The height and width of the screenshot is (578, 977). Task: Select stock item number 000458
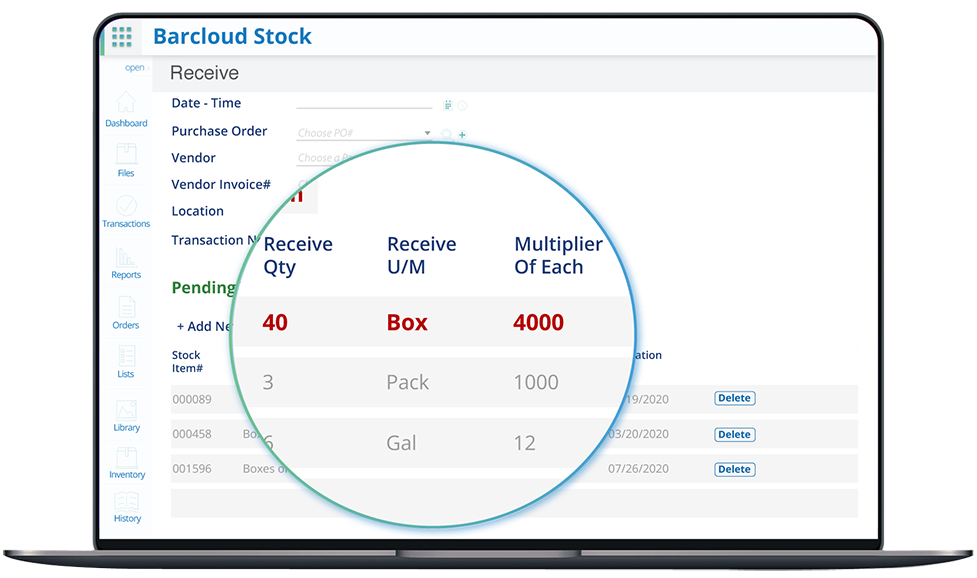point(192,434)
